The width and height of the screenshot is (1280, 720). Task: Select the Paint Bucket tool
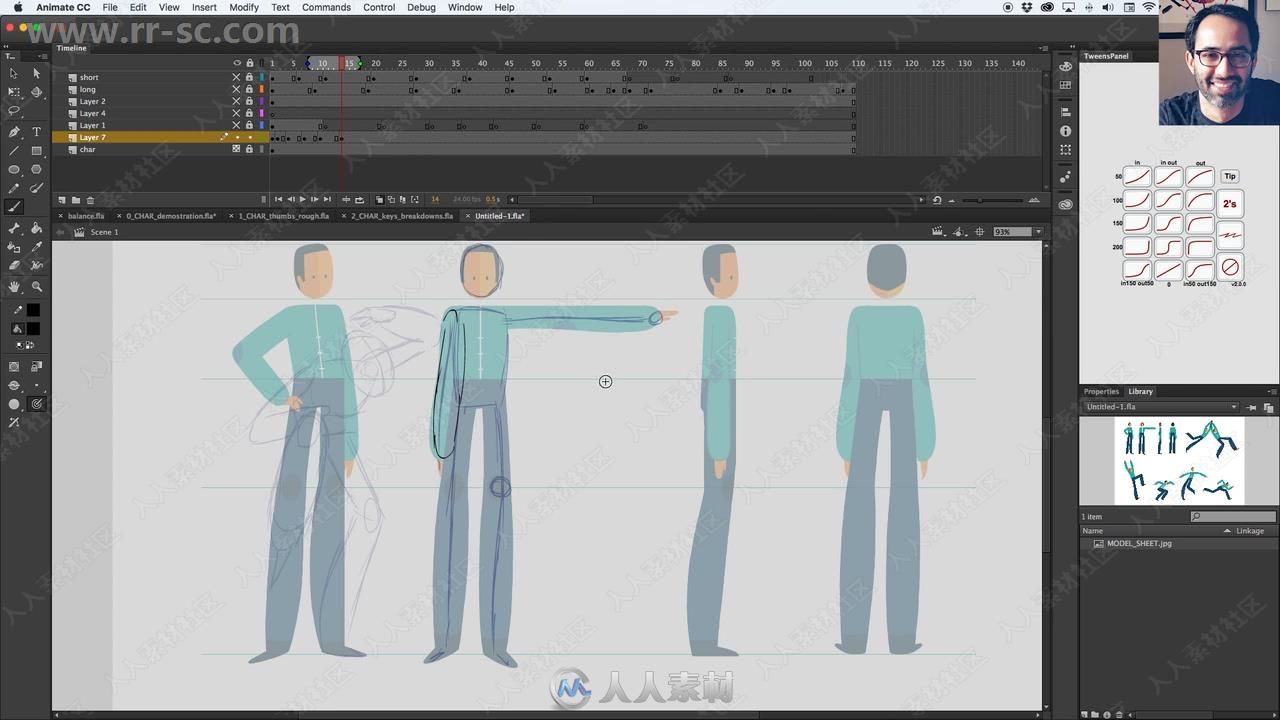click(x=36, y=228)
